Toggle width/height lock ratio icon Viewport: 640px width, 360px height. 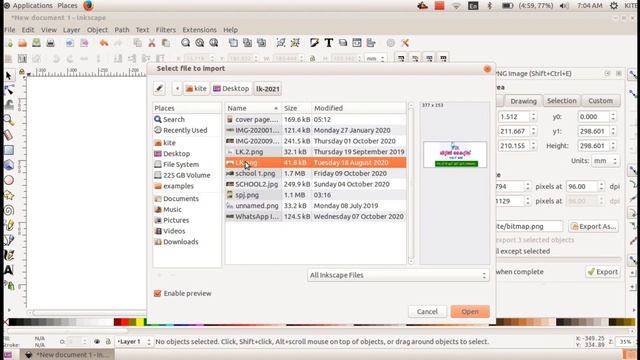(x=313, y=59)
